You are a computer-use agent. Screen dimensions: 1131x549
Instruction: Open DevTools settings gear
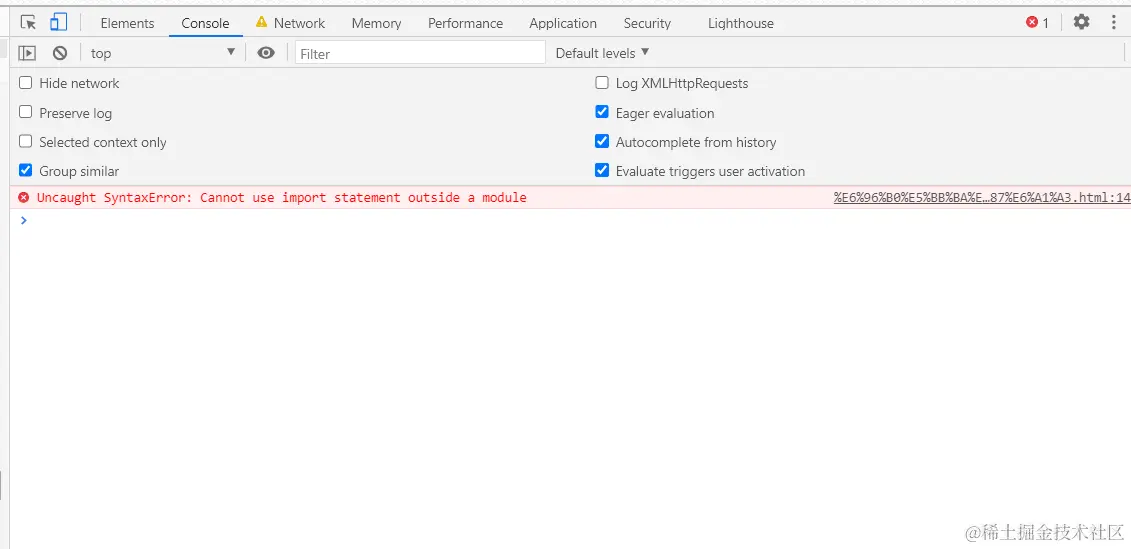1081,22
